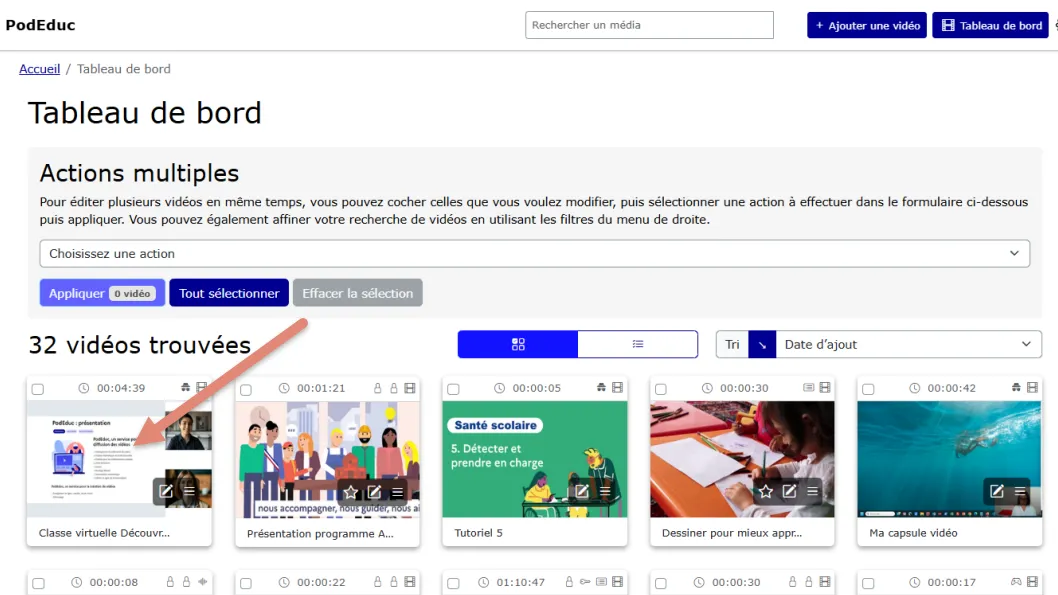Image resolution: width=1058 pixels, height=595 pixels.
Task: Click the chapter list icon beside 00:00:30 in the Dessiner pour mieux card header
Action: pos(808,387)
